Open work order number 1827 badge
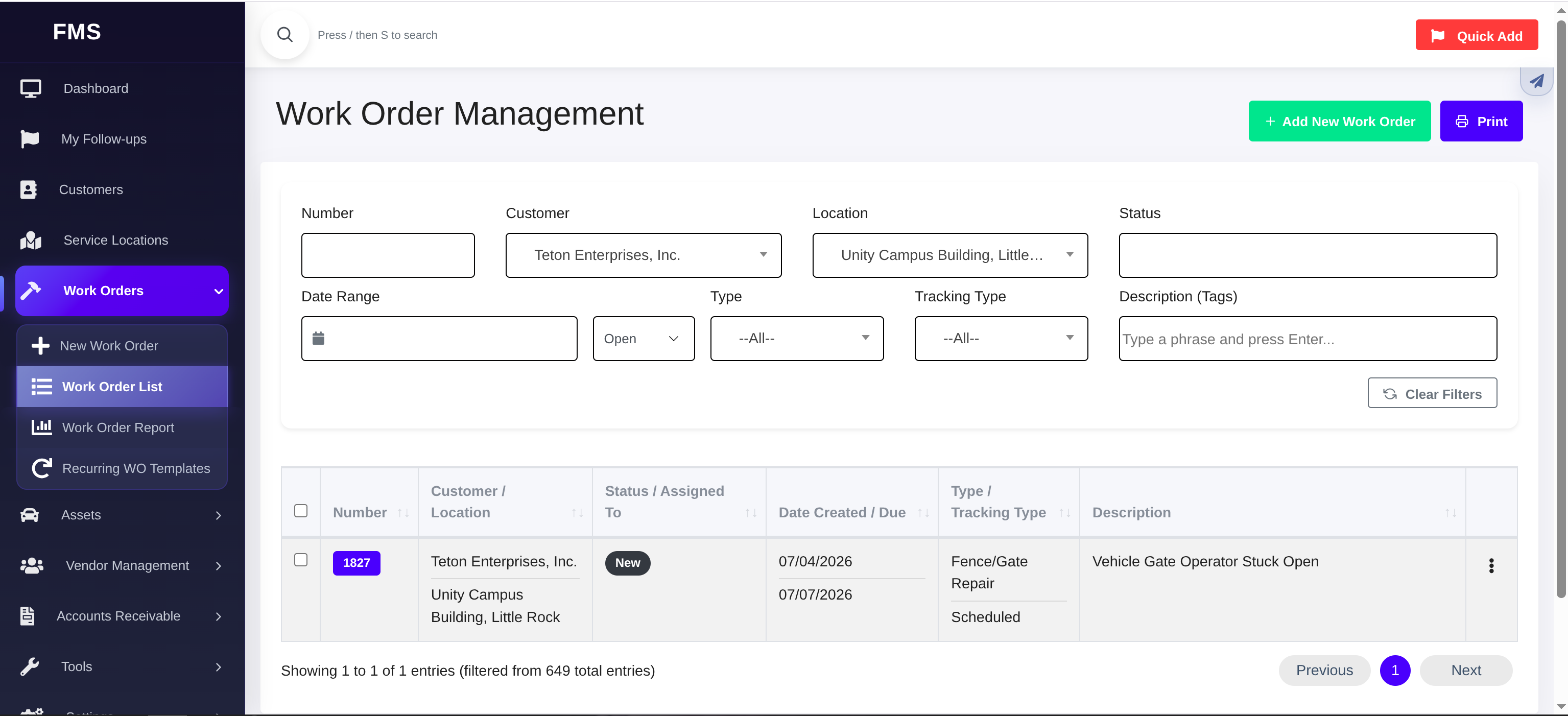The width and height of the screenshot is (1568, 716). [x=356, y=563]
